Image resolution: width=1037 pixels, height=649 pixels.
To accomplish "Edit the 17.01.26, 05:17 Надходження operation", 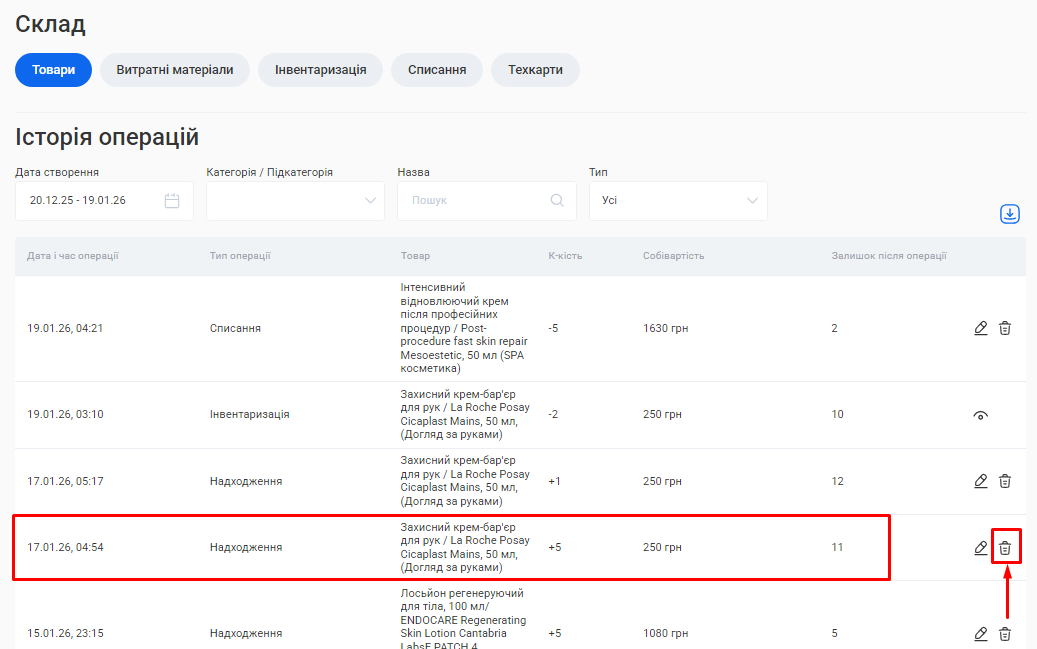I will click(x=981, y=481).
